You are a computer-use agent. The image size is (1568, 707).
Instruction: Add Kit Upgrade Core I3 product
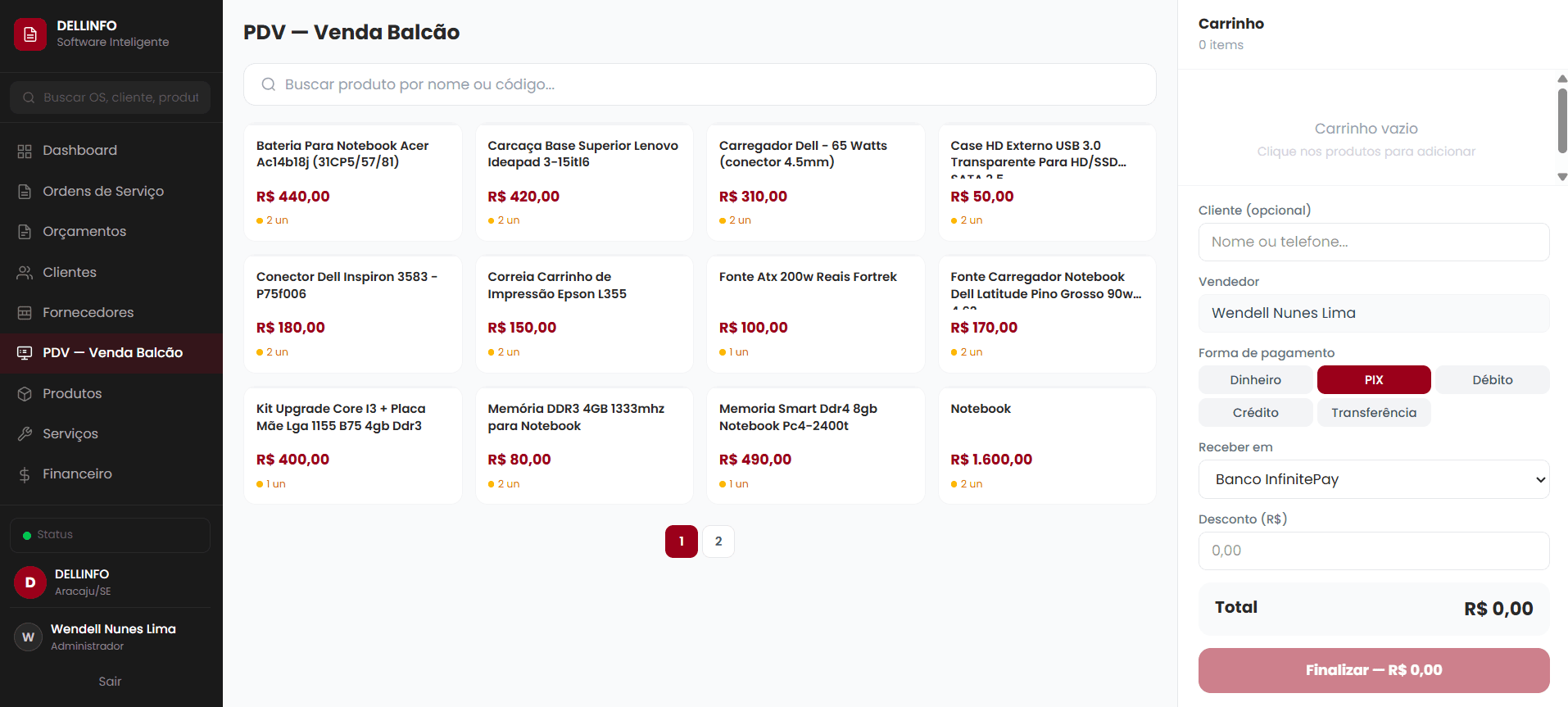coord(353,446)
